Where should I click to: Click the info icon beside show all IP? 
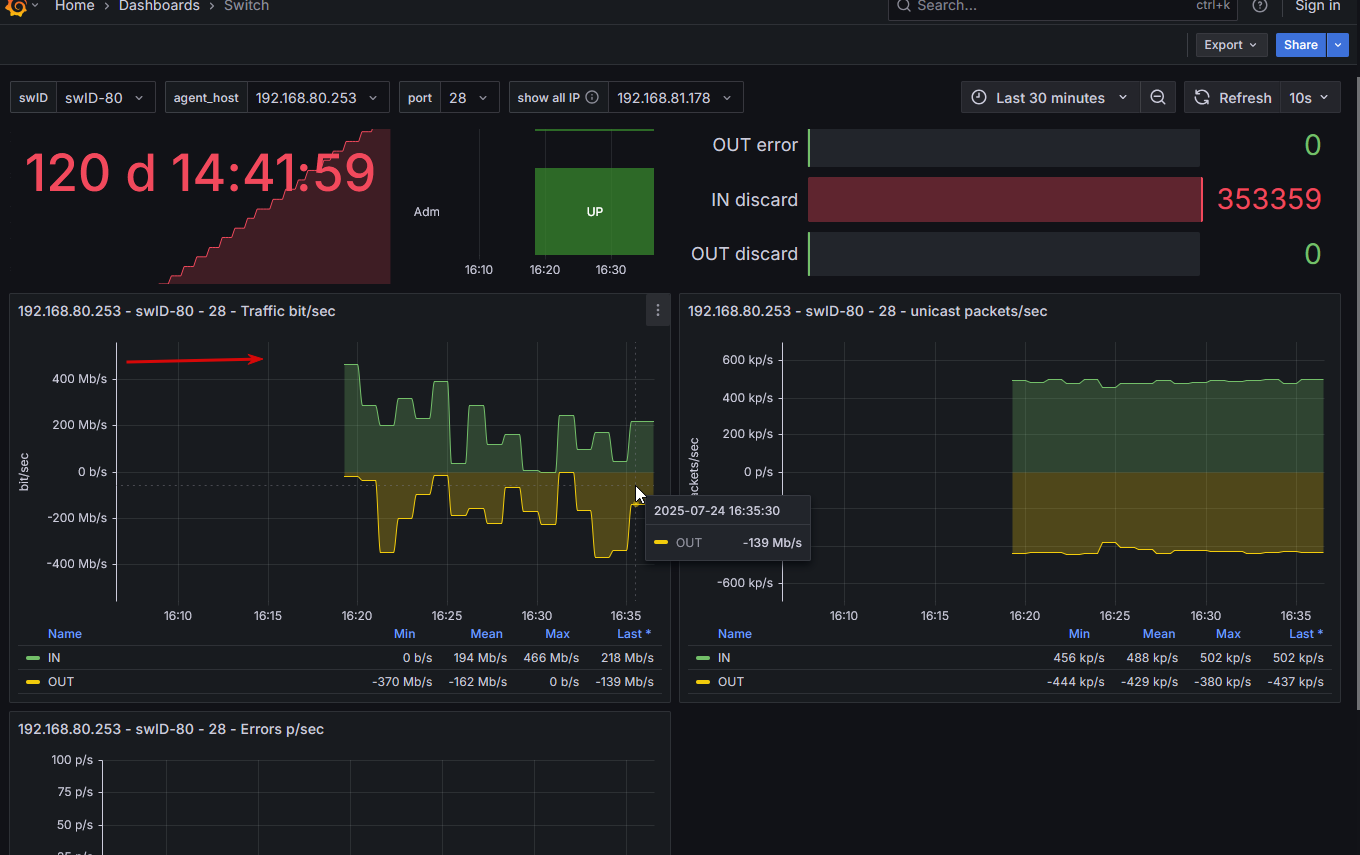[592, 98]
